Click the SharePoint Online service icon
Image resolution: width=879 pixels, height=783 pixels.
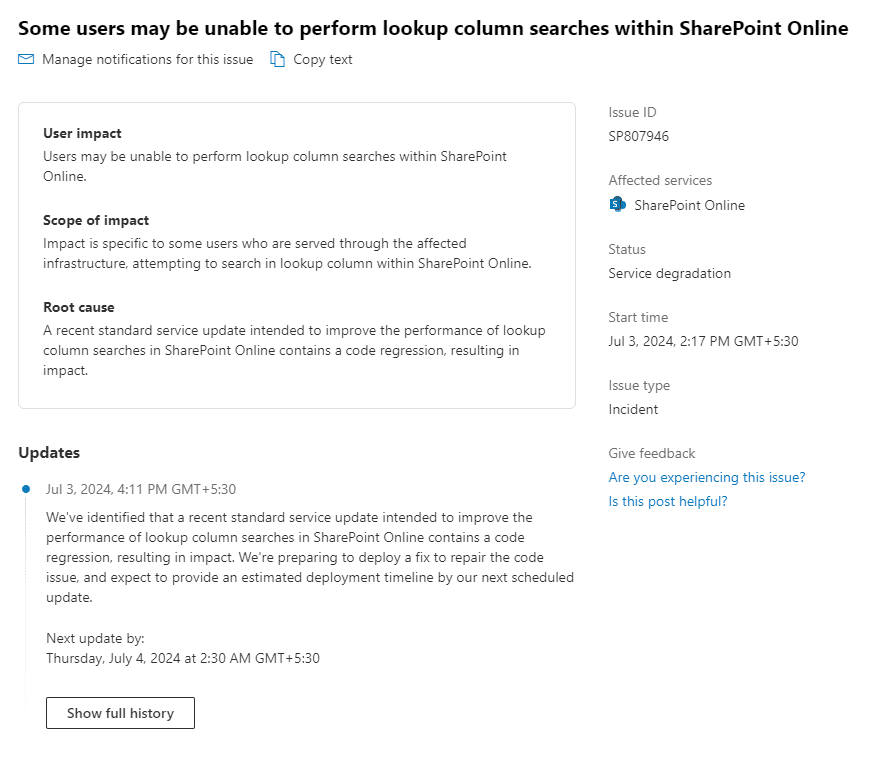tap(617, 205)
